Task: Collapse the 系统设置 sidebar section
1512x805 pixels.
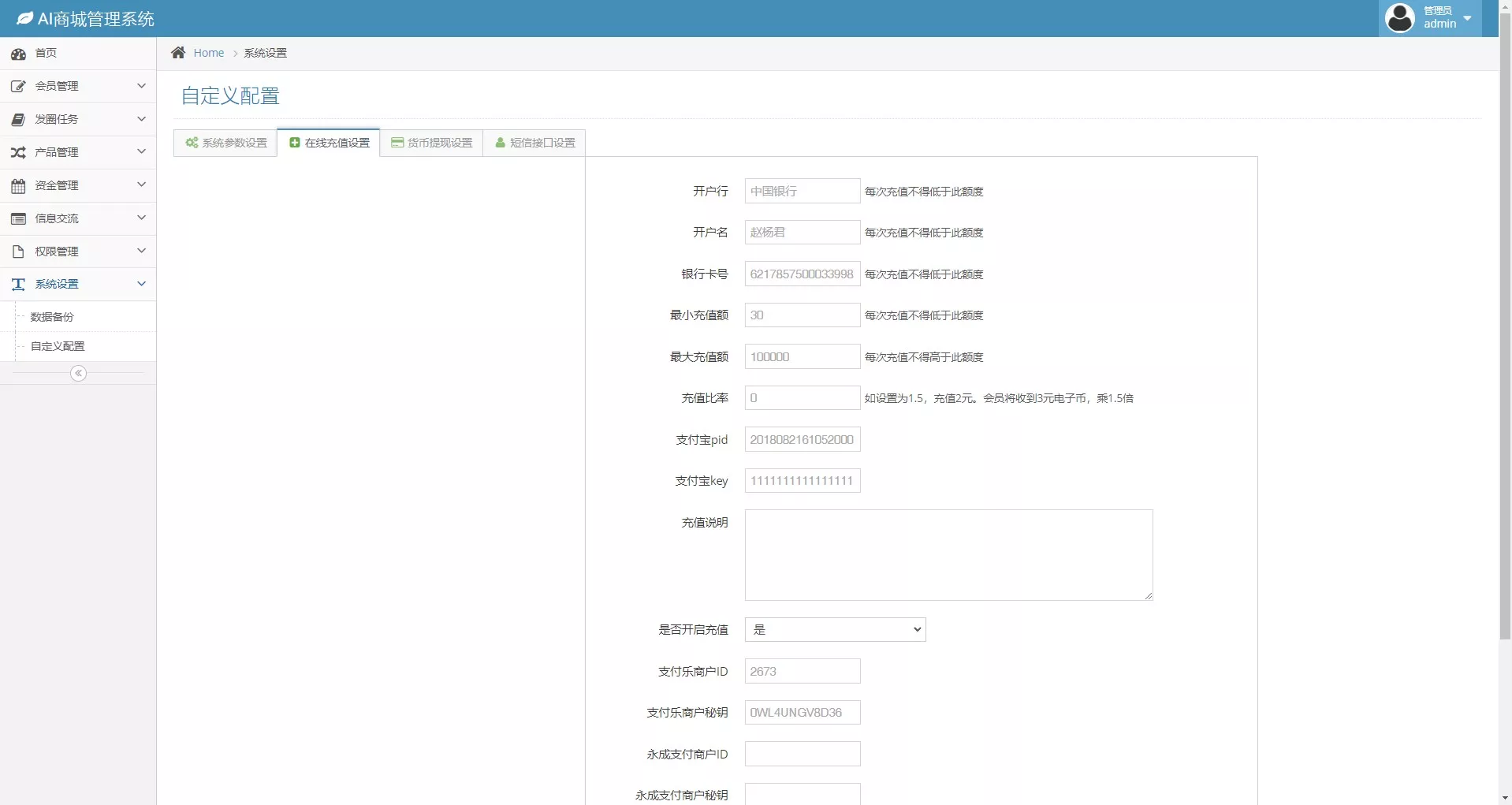Action: [77, 284]
